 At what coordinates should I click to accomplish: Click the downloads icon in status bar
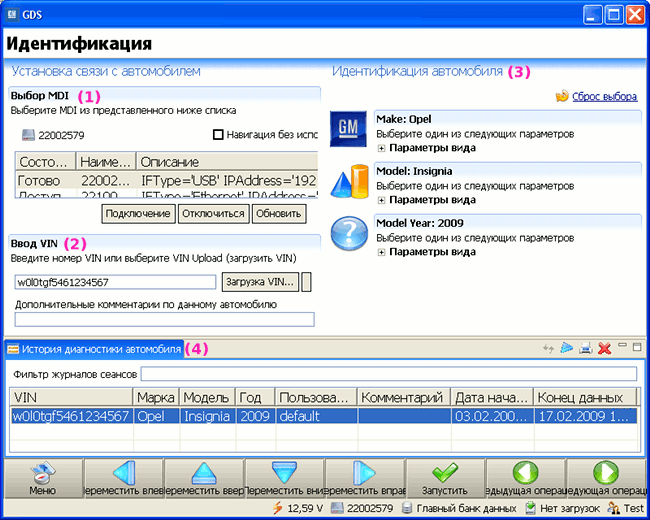(x=530, y=508)
